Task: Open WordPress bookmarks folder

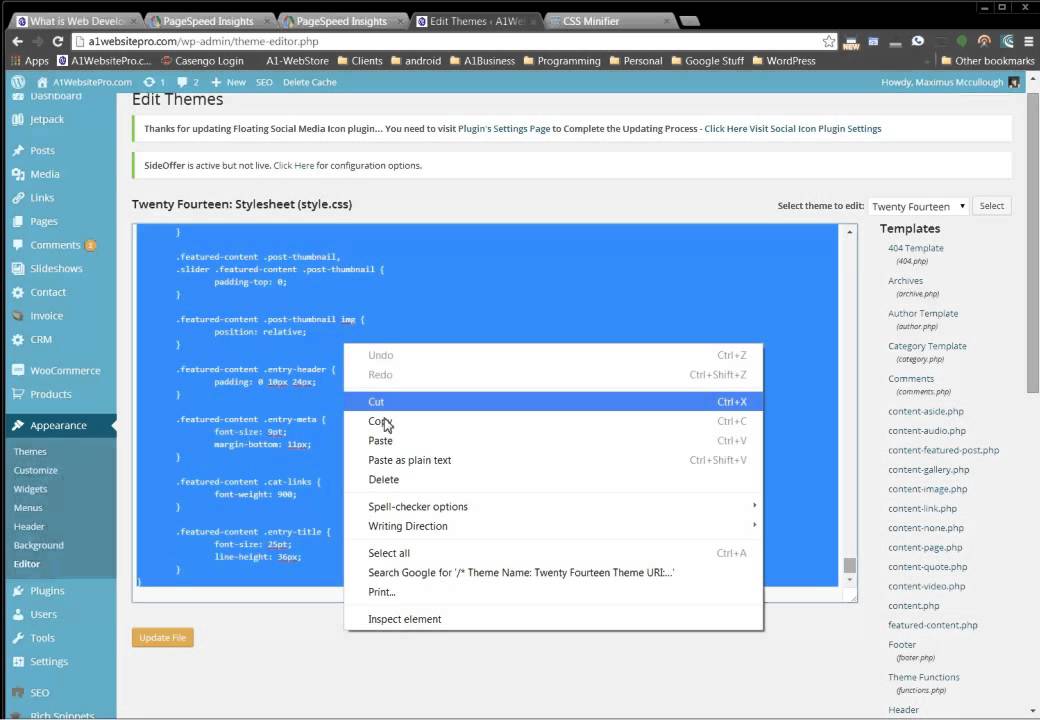Action: coord(784,61)
